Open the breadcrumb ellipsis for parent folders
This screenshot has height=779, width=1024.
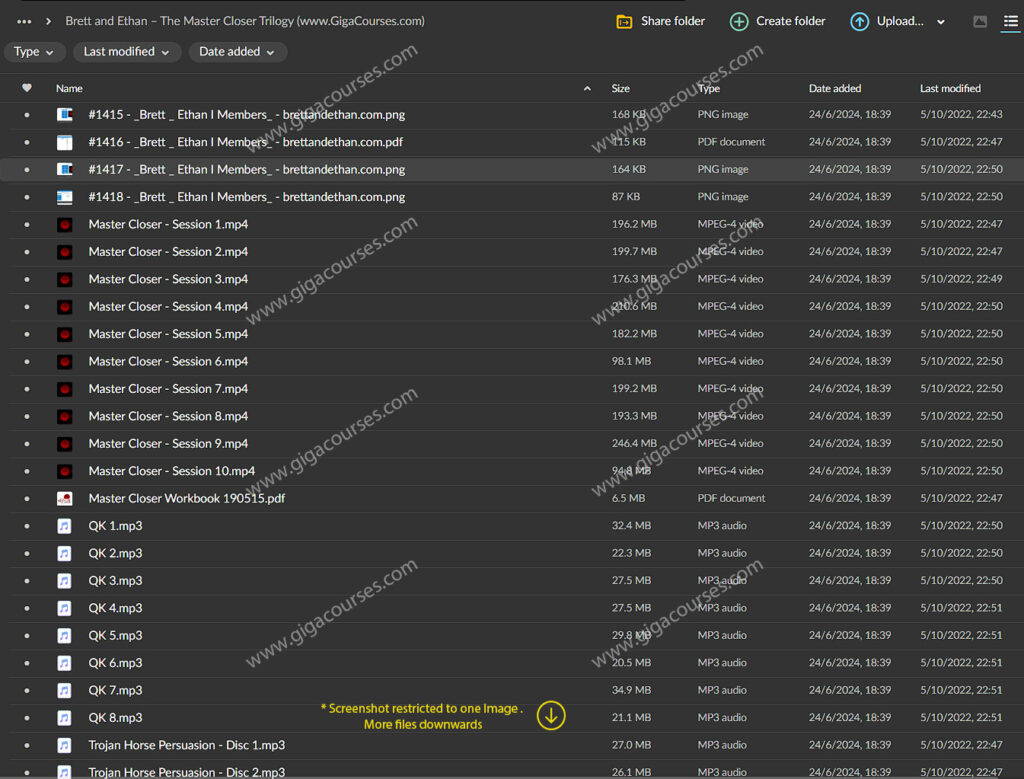coord(24,21)
